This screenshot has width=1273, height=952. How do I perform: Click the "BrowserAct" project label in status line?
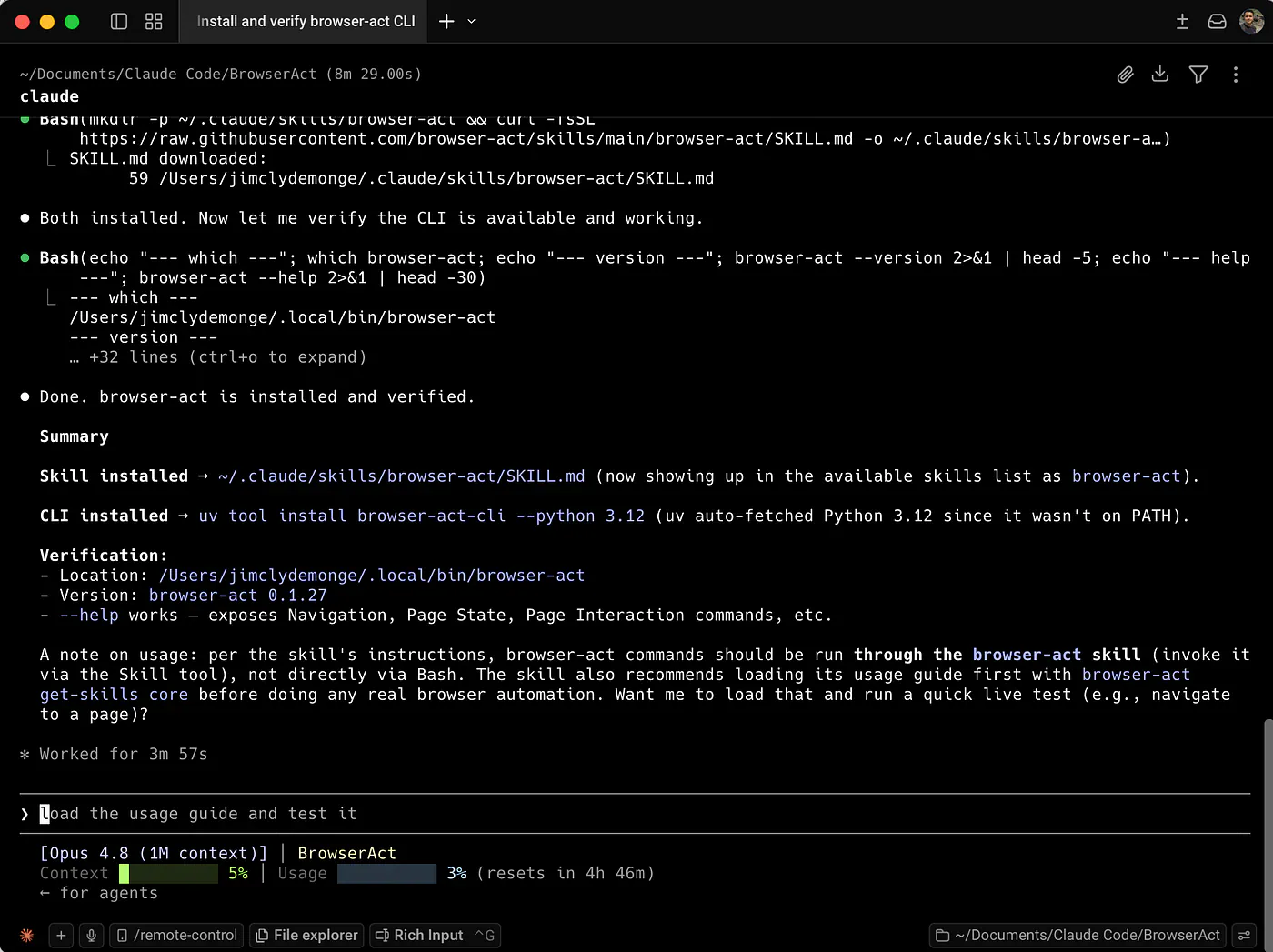(x=347, y=854)
